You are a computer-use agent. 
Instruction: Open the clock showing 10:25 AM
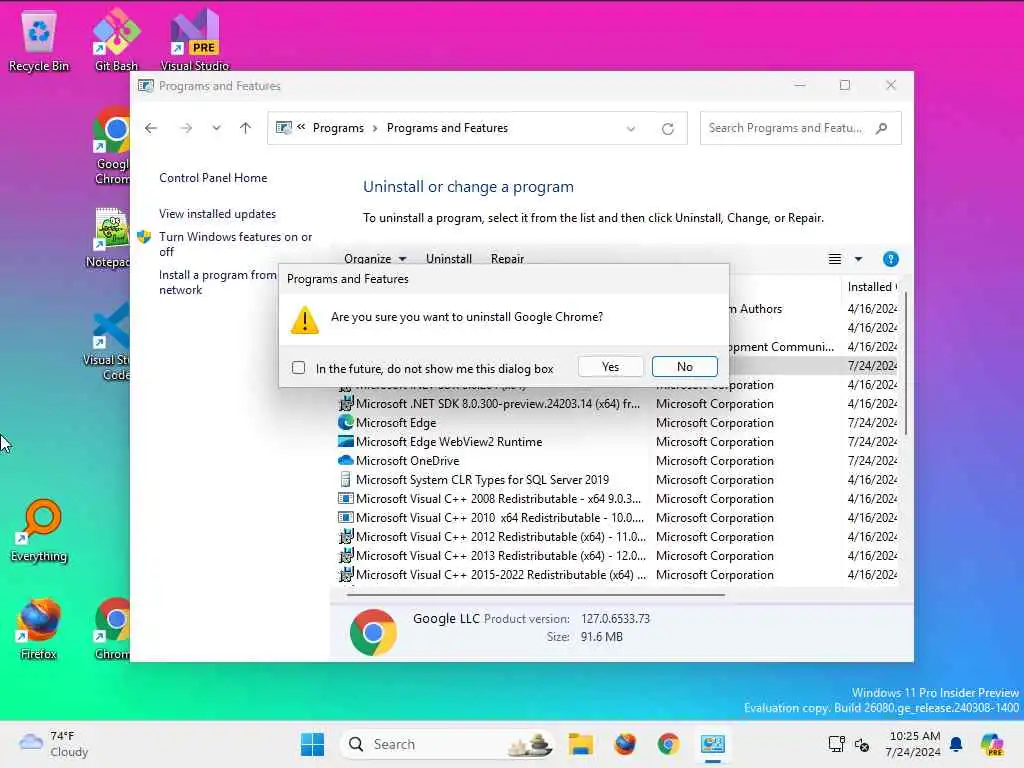tap(914, 744)
